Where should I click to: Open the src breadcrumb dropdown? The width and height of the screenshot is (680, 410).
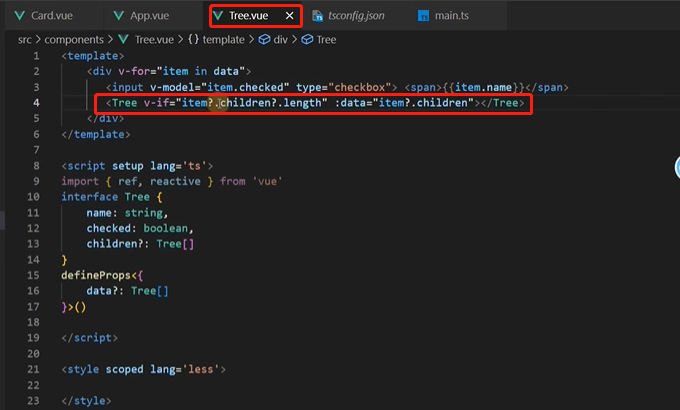(25, 39)
